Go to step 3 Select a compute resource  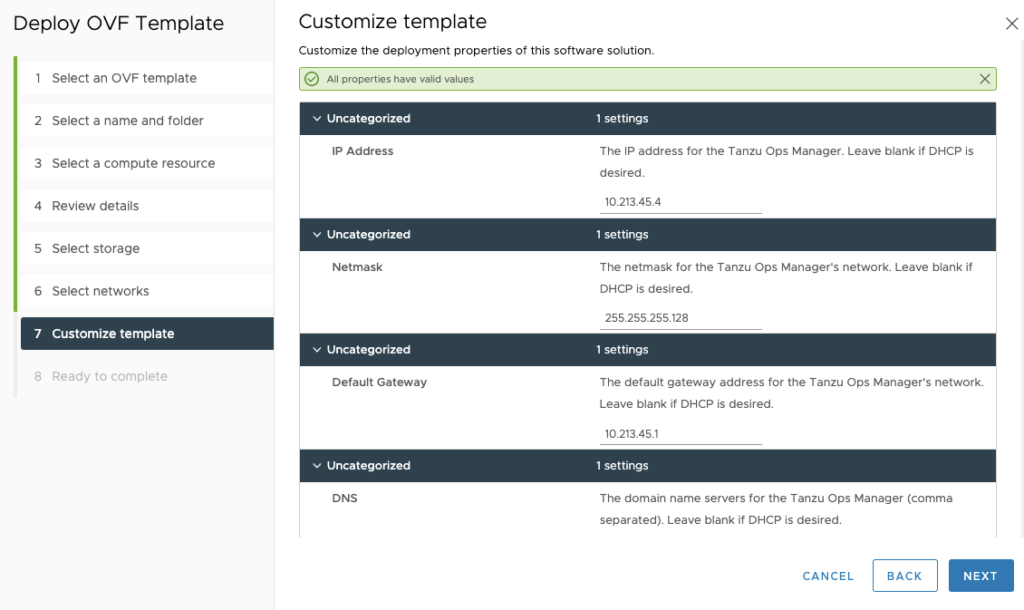(x=147, y=163)
